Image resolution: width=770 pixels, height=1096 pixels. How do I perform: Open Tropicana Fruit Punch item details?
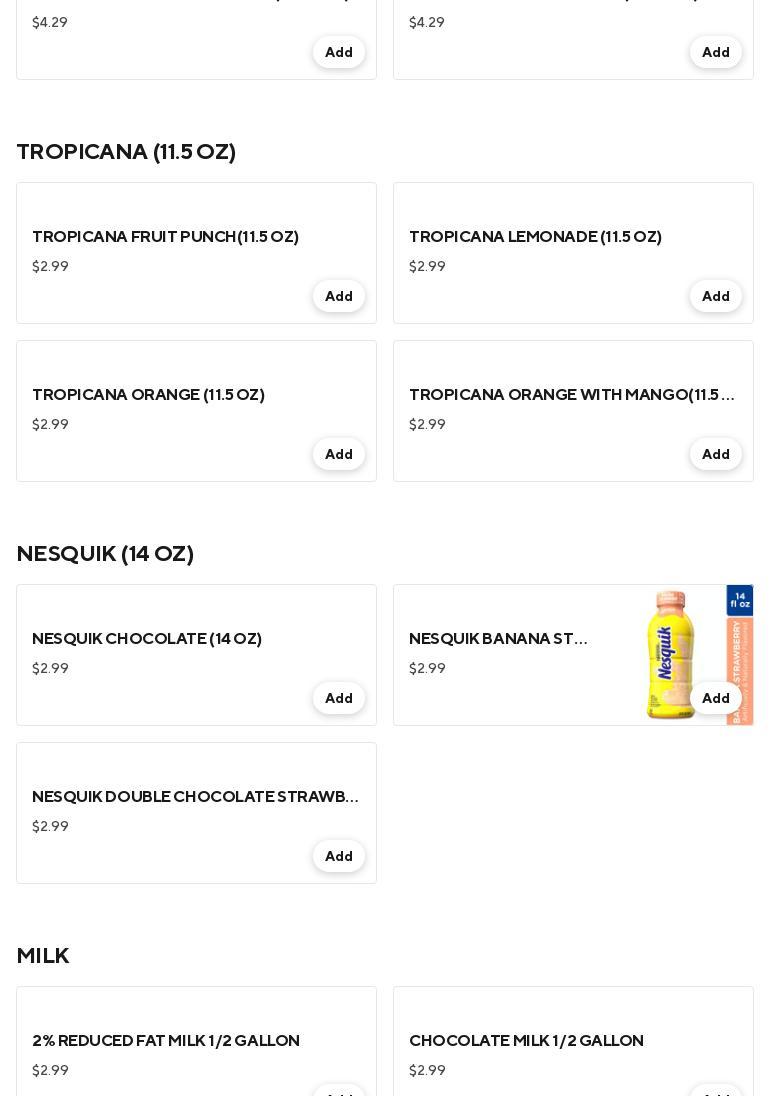(166, 237)
